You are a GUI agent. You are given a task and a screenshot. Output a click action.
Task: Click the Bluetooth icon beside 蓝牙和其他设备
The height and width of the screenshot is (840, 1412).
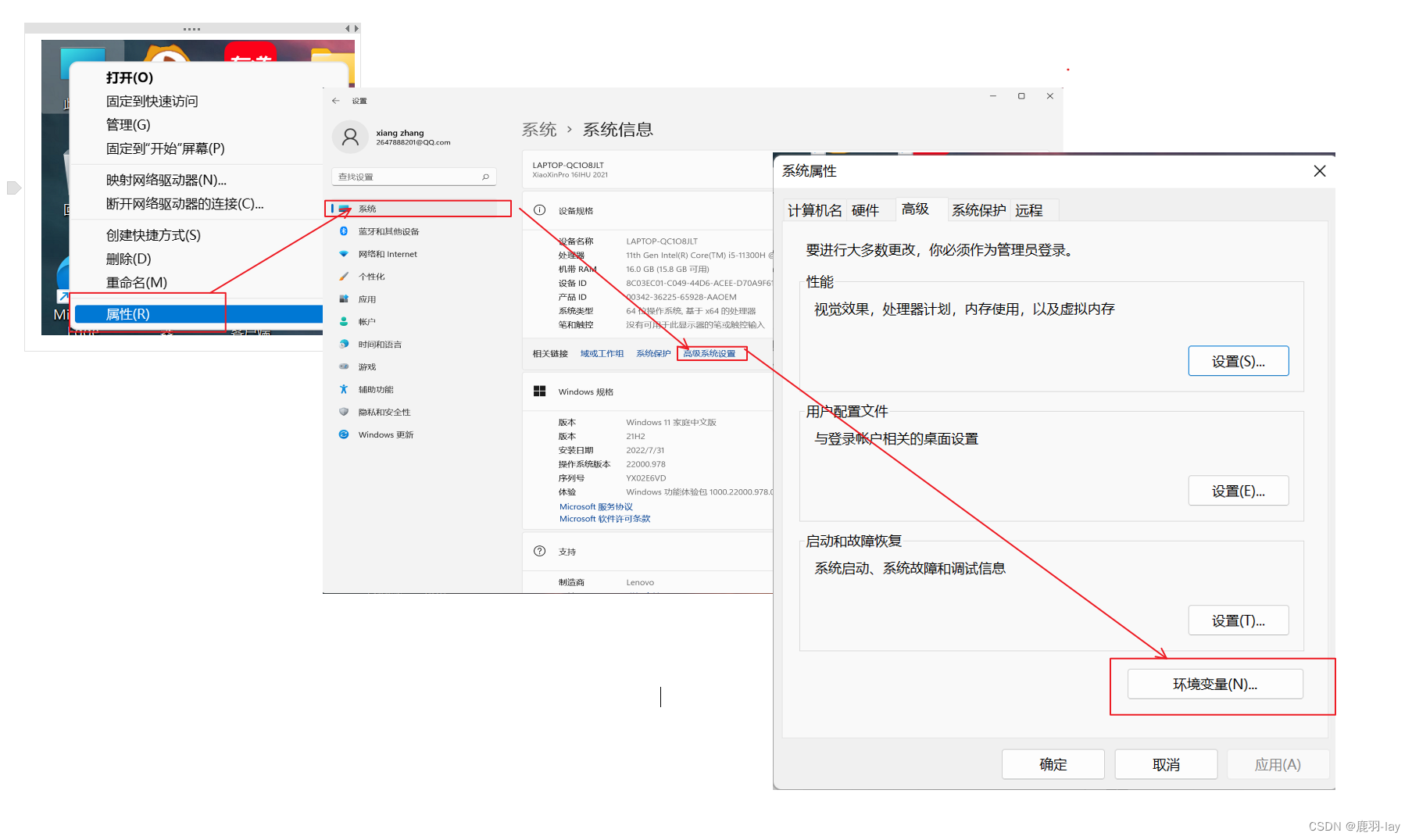[343, 231]
